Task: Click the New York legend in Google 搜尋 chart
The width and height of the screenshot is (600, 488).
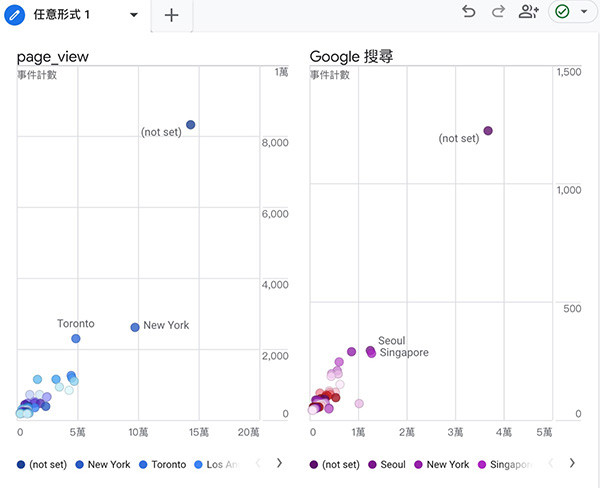Action: [442, 464]
